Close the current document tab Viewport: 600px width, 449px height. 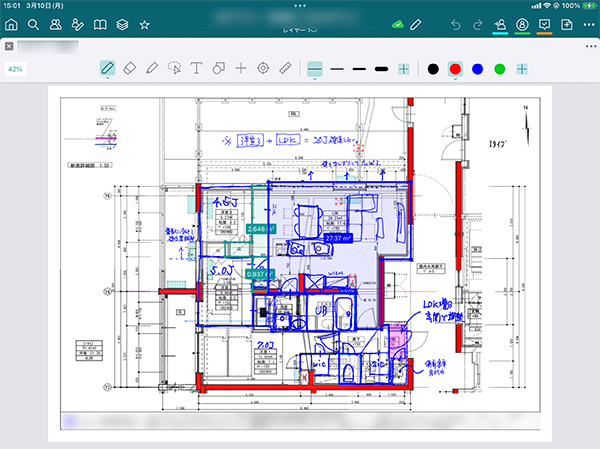9,46
